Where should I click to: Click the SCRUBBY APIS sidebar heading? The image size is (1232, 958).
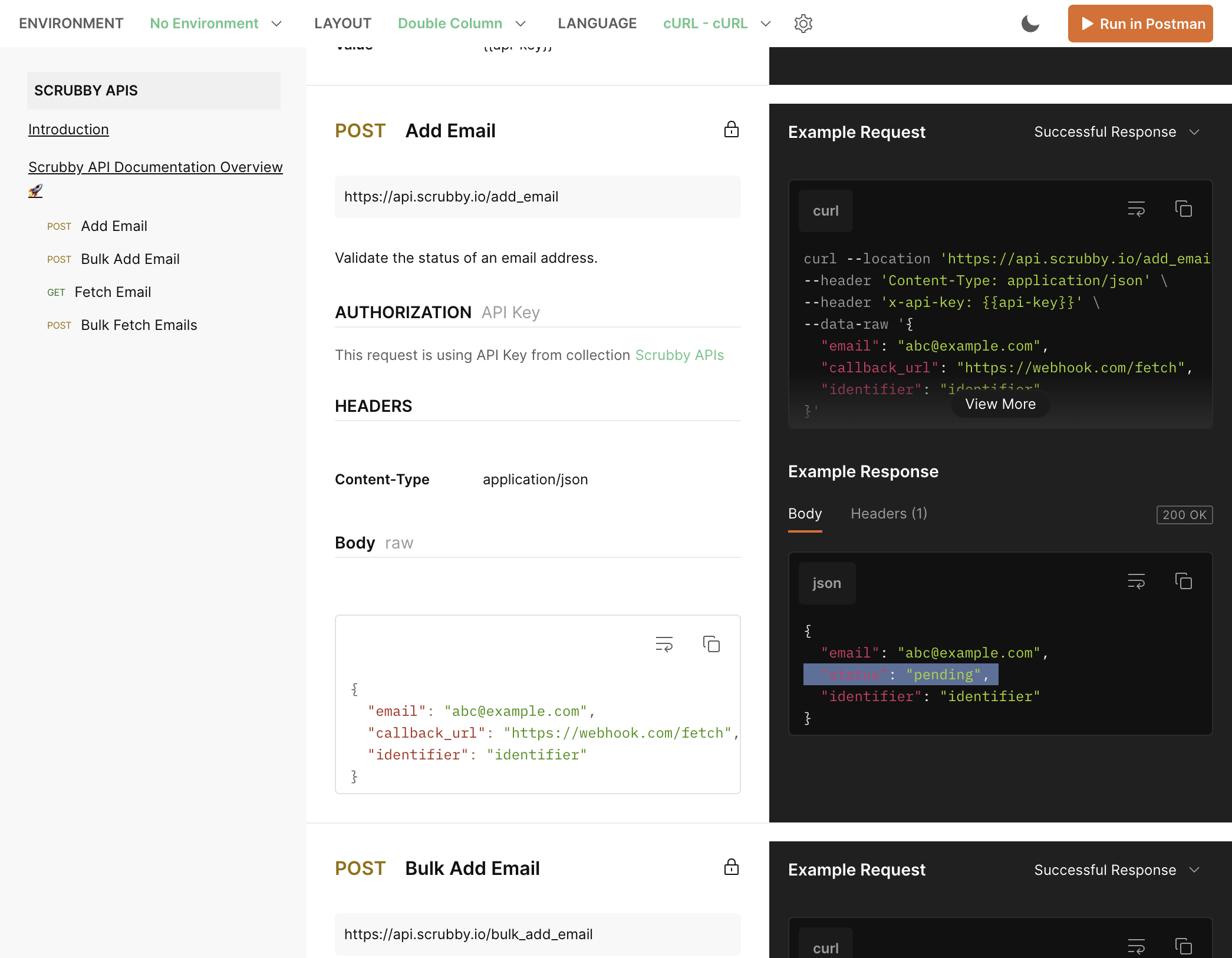[x=154, y=91]
